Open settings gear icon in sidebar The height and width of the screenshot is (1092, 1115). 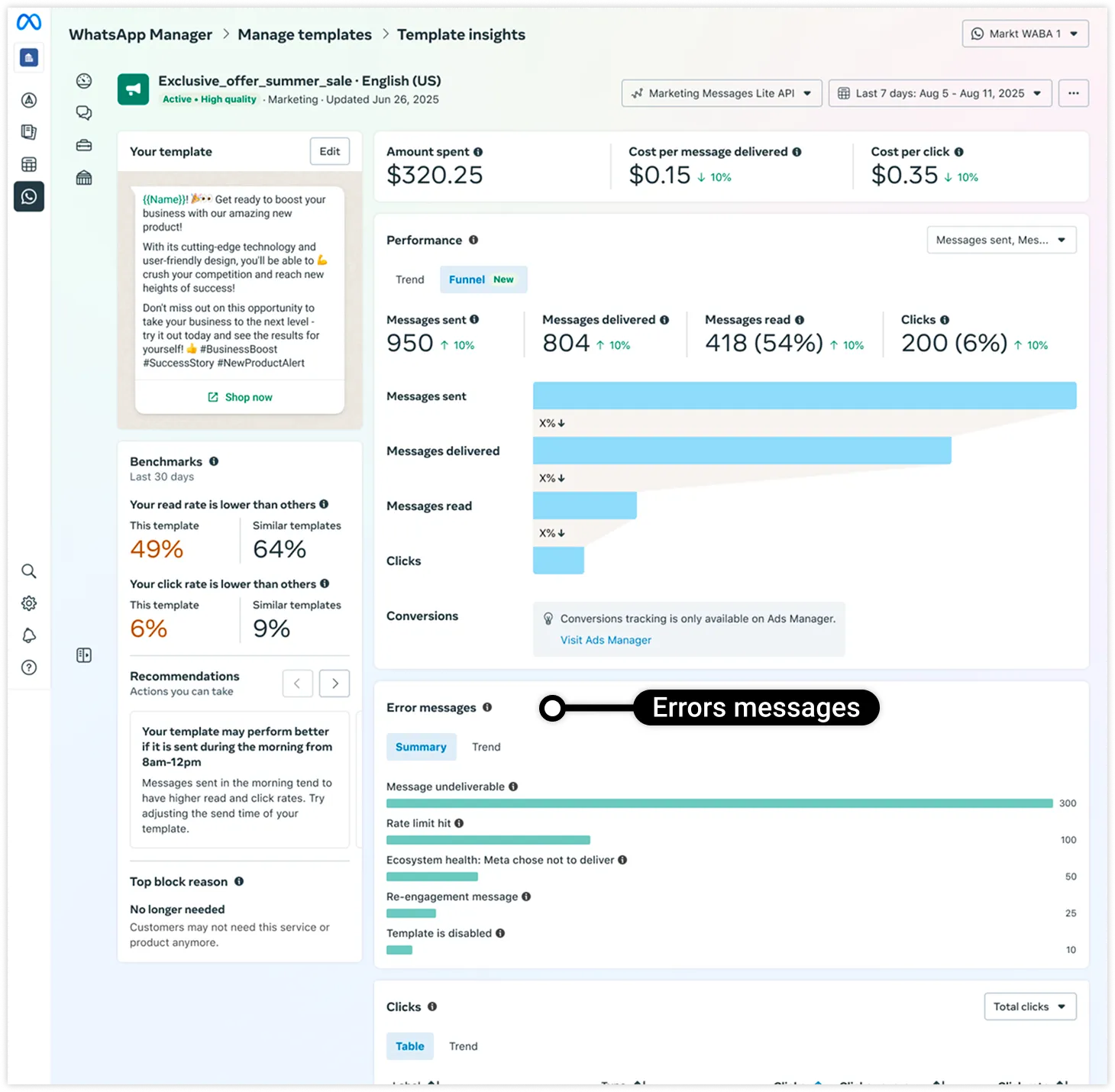[29, 603]
